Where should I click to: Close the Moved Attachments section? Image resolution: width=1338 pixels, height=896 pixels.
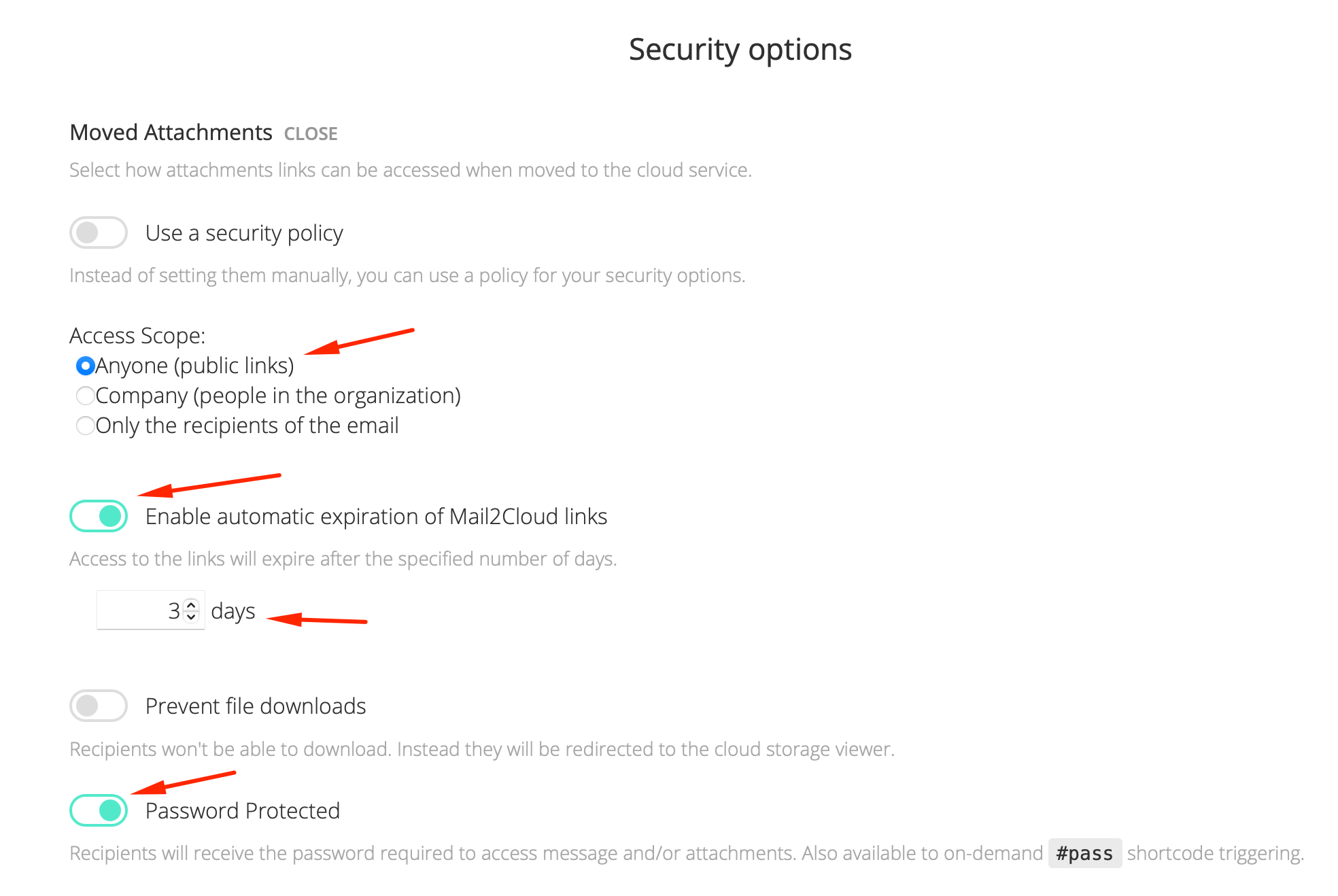coord(311,133)
